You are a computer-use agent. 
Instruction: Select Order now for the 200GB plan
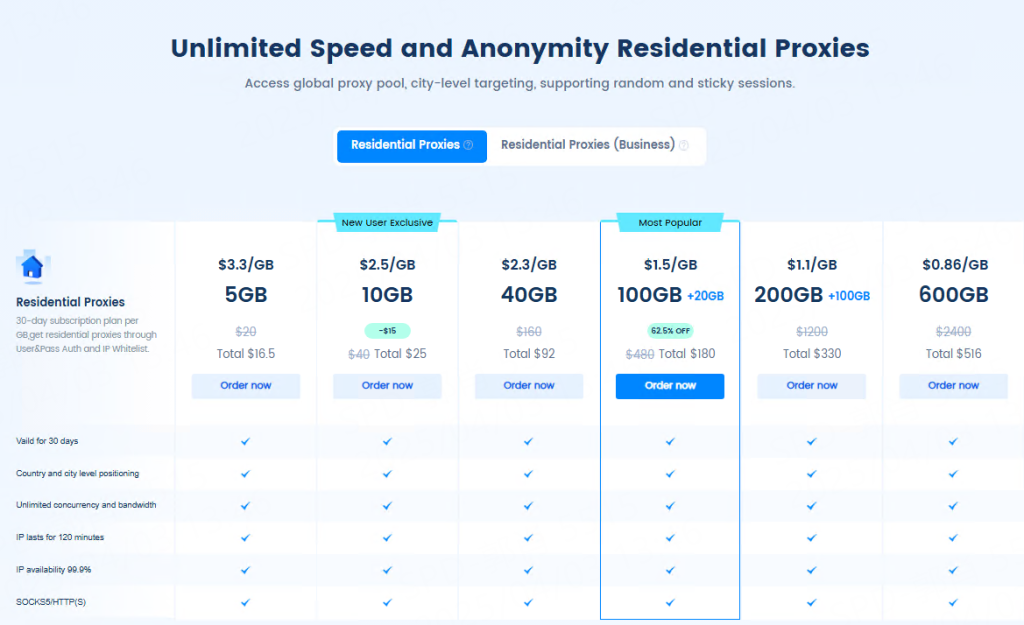pos(812,386)
